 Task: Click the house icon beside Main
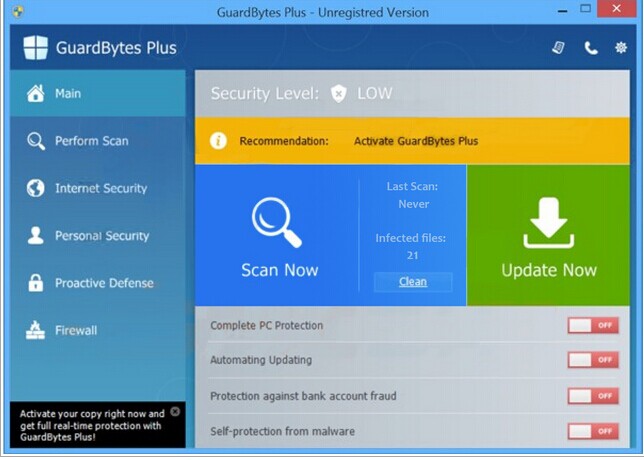point(36,93)
